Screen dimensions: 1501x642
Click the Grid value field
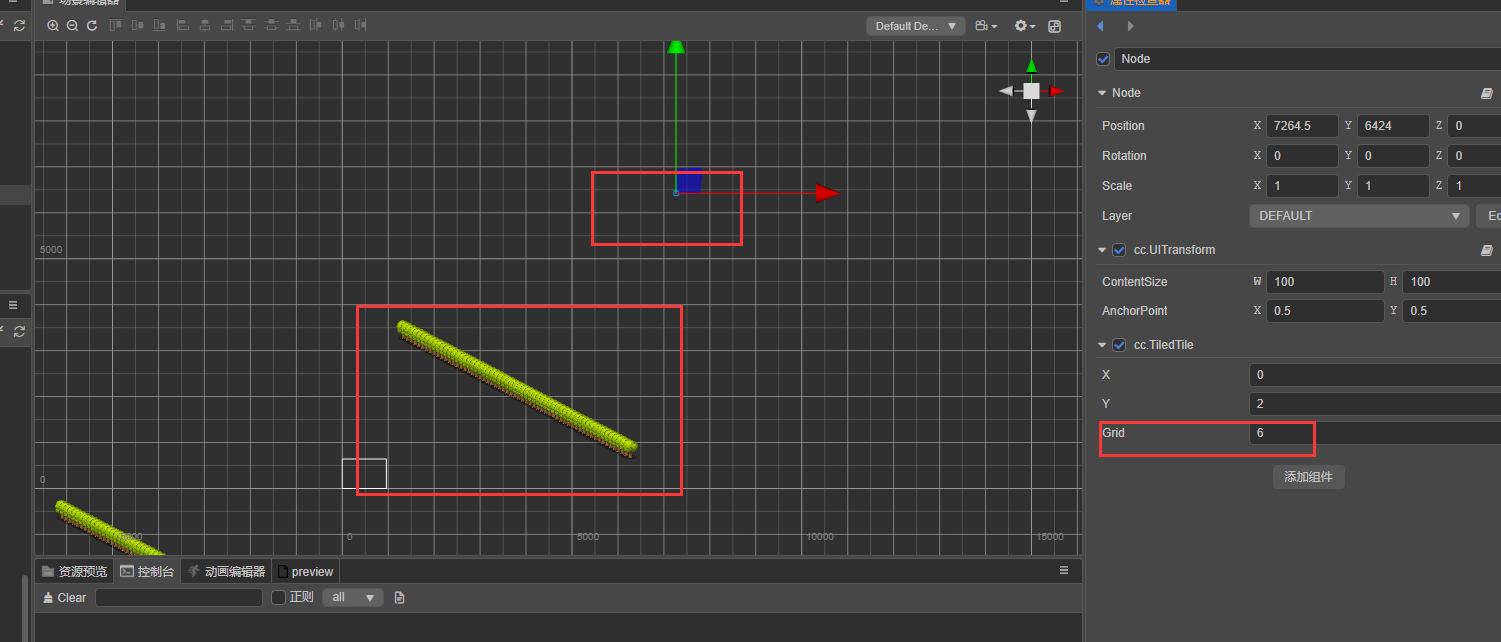1375,433
